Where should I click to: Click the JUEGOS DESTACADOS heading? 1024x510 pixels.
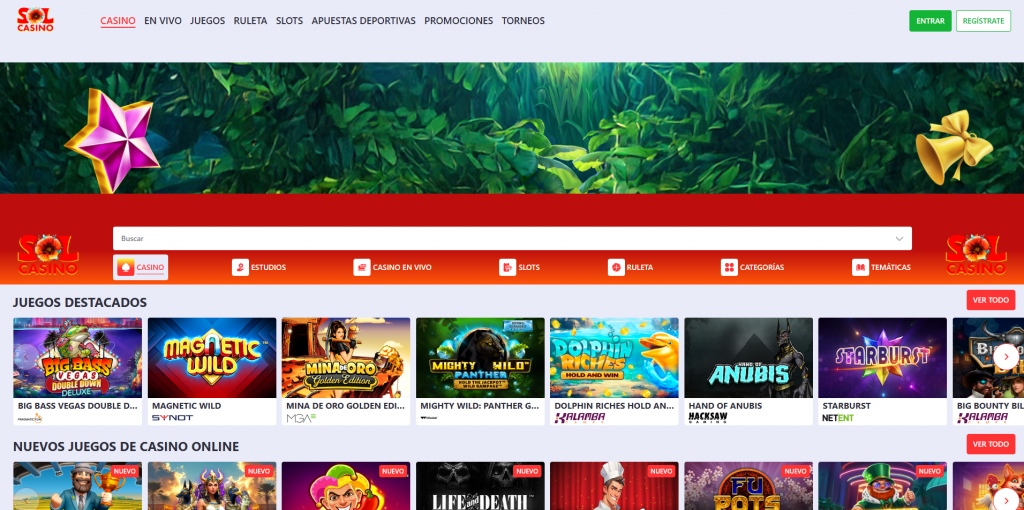coord(80,302)
